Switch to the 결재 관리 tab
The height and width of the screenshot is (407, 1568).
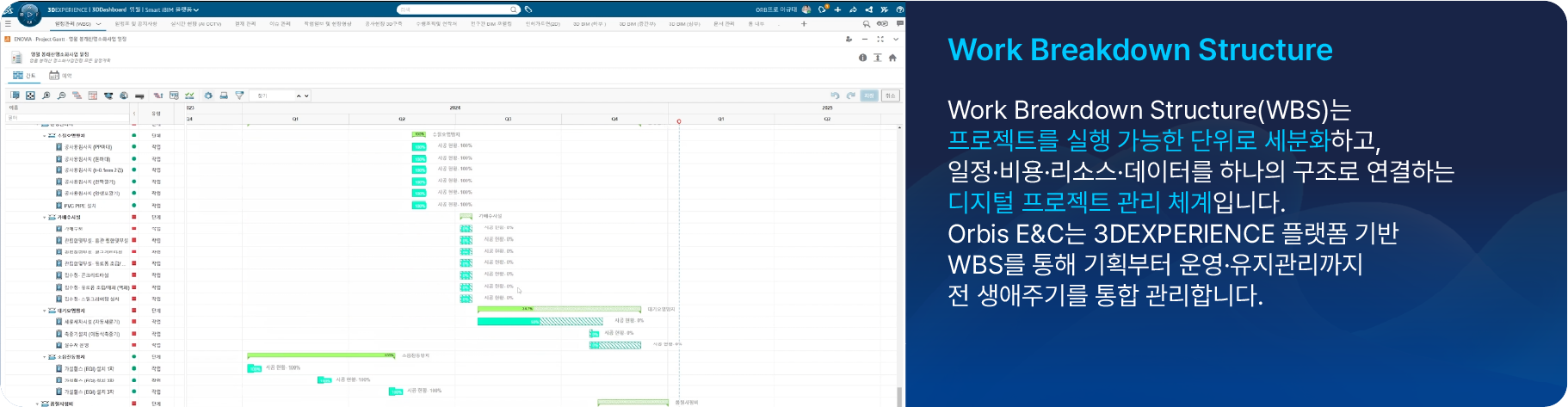point(245,24)
